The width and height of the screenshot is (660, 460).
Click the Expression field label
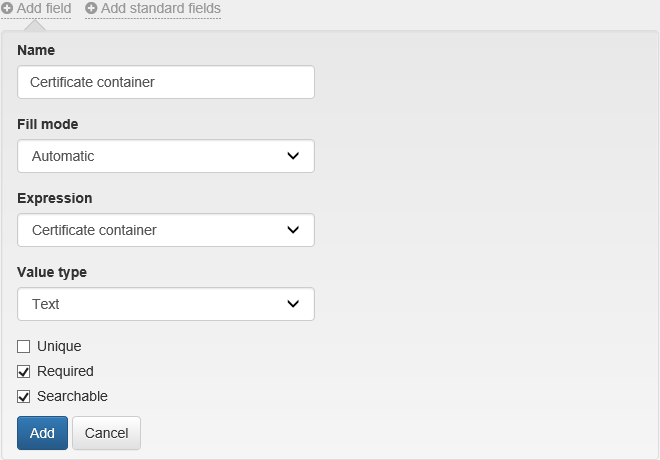[54, 198]
